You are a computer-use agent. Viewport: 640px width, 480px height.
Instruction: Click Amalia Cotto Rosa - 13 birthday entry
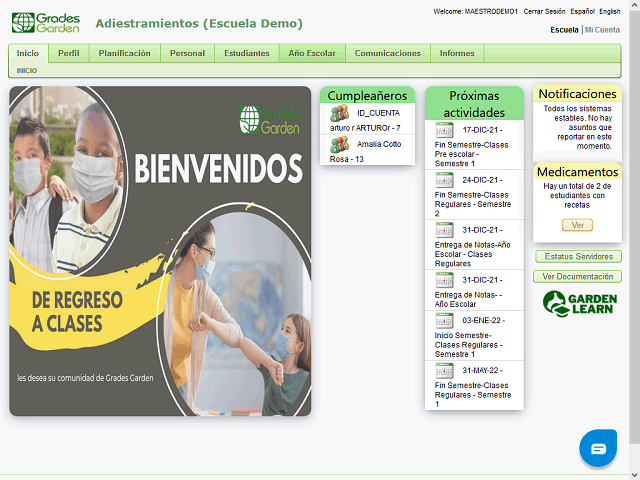point(367,151)
